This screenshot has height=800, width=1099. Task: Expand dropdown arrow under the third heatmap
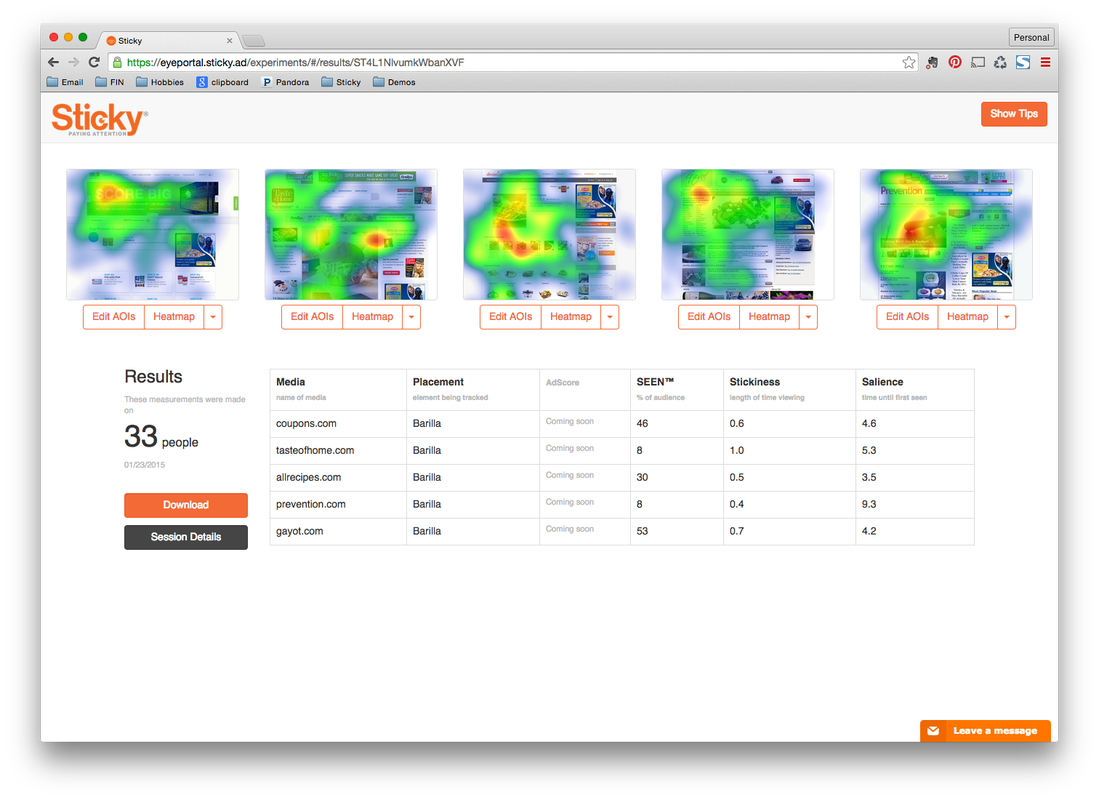609,317
